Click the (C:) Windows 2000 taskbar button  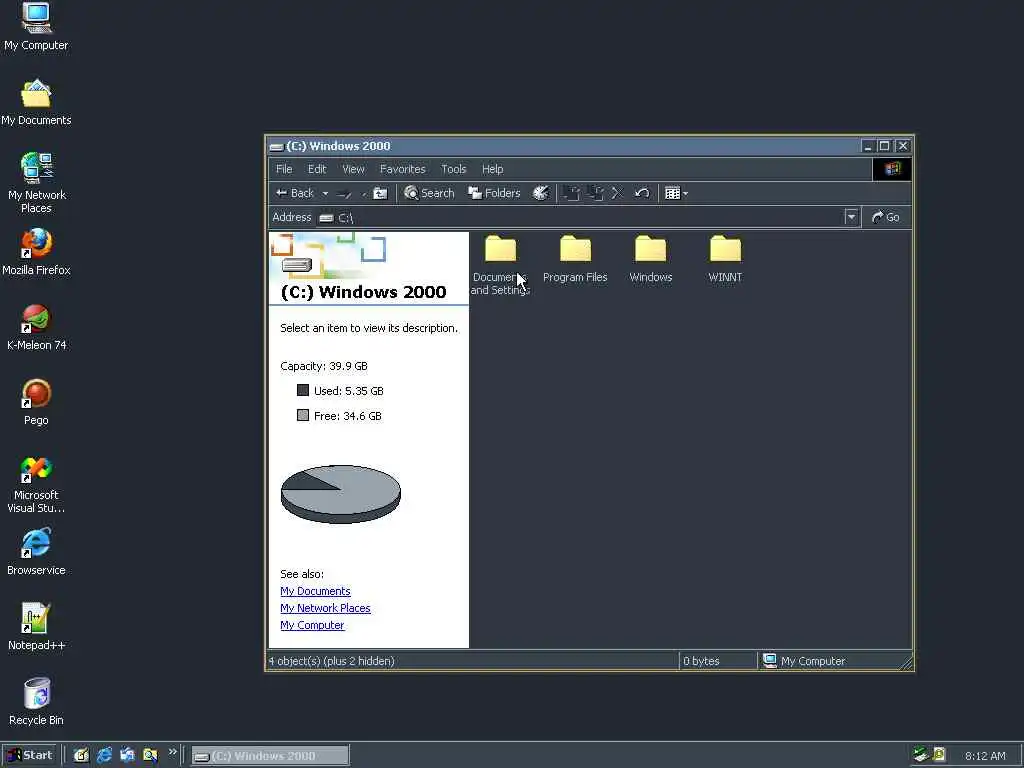(270, 756)
